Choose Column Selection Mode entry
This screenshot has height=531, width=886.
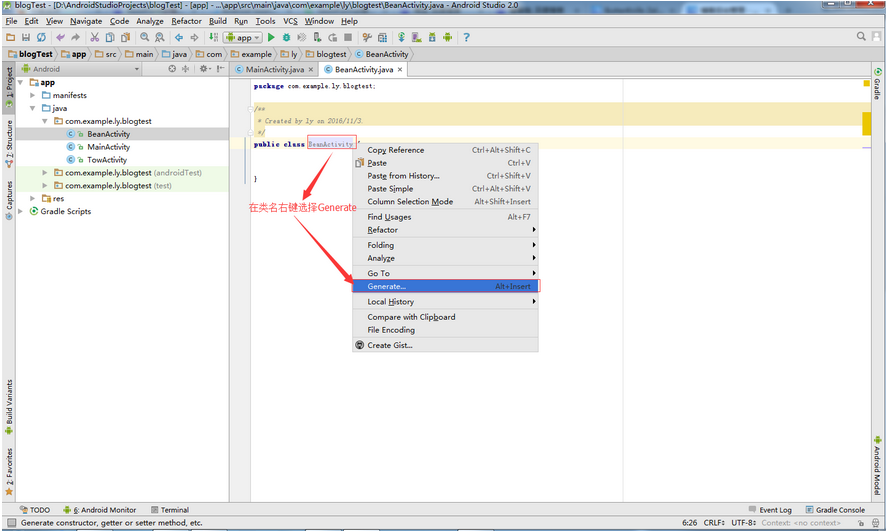pyautogui.click(x=445, y=202)
